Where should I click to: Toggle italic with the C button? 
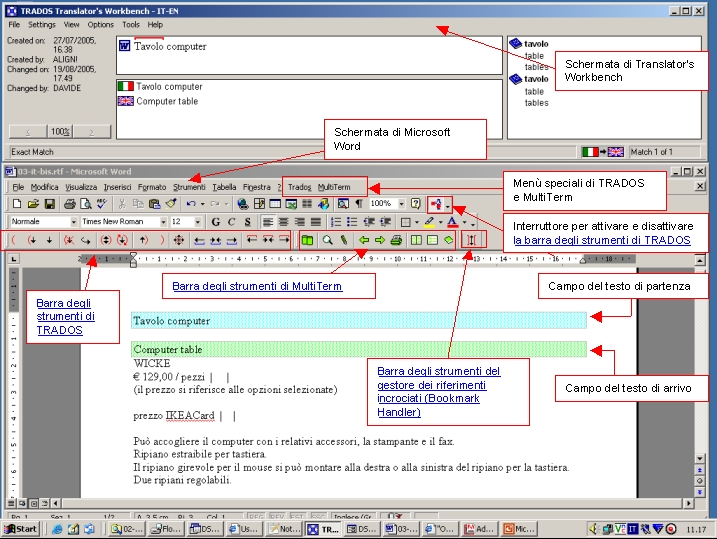point(231,222)
